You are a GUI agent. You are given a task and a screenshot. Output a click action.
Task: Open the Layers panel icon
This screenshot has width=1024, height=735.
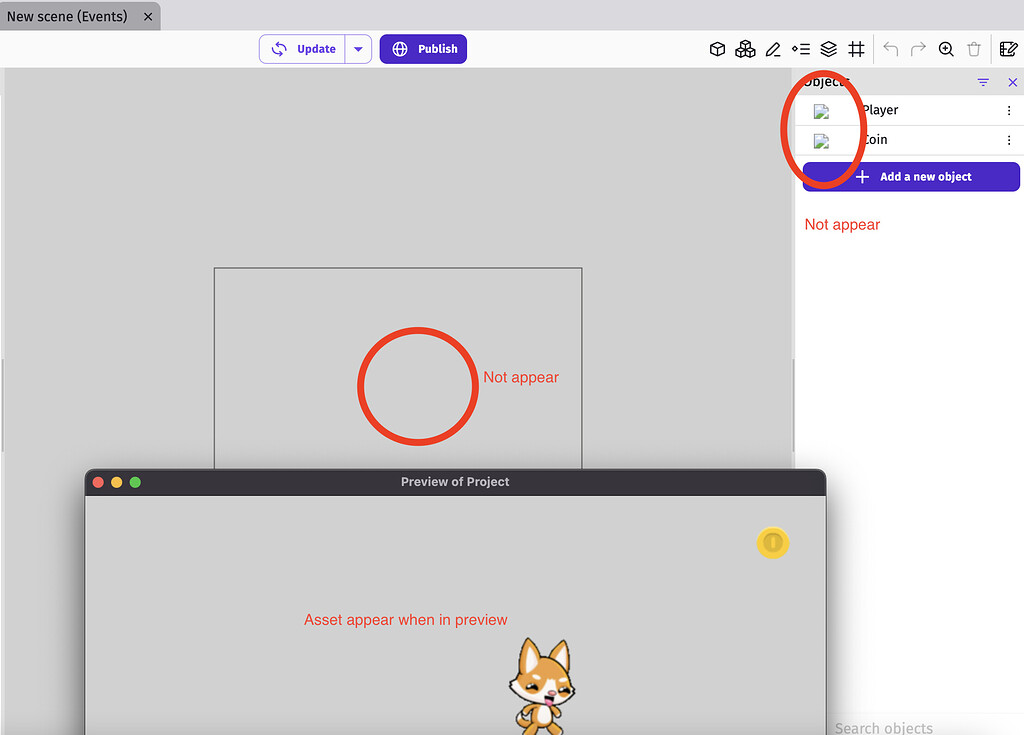click(x=828, y=48)
